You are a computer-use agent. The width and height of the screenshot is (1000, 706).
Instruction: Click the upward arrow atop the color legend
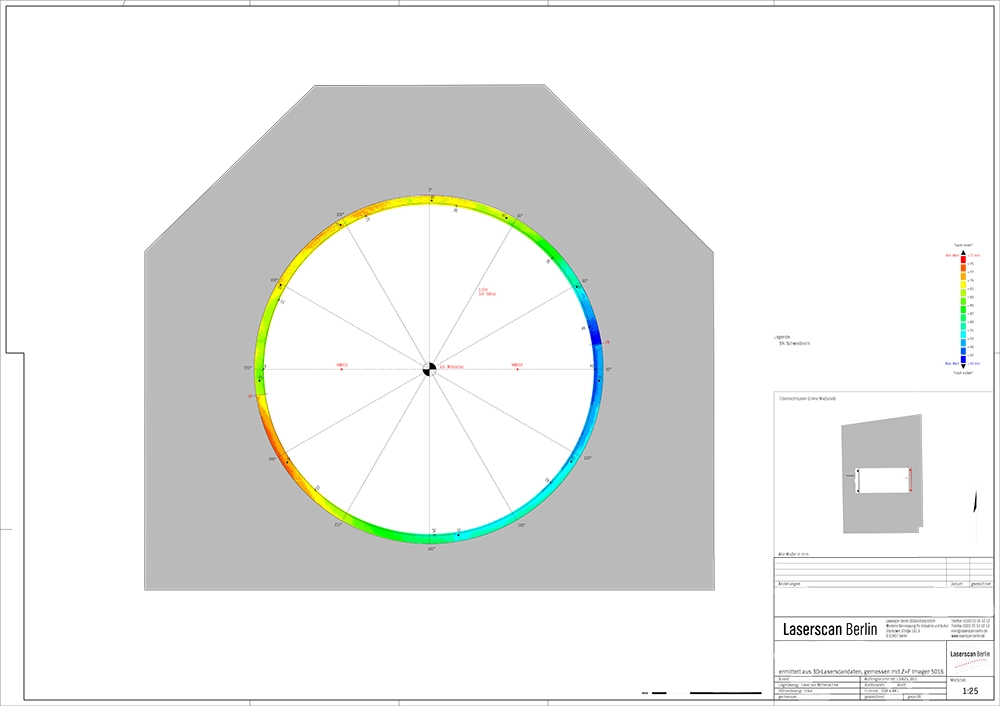(962, 251)
